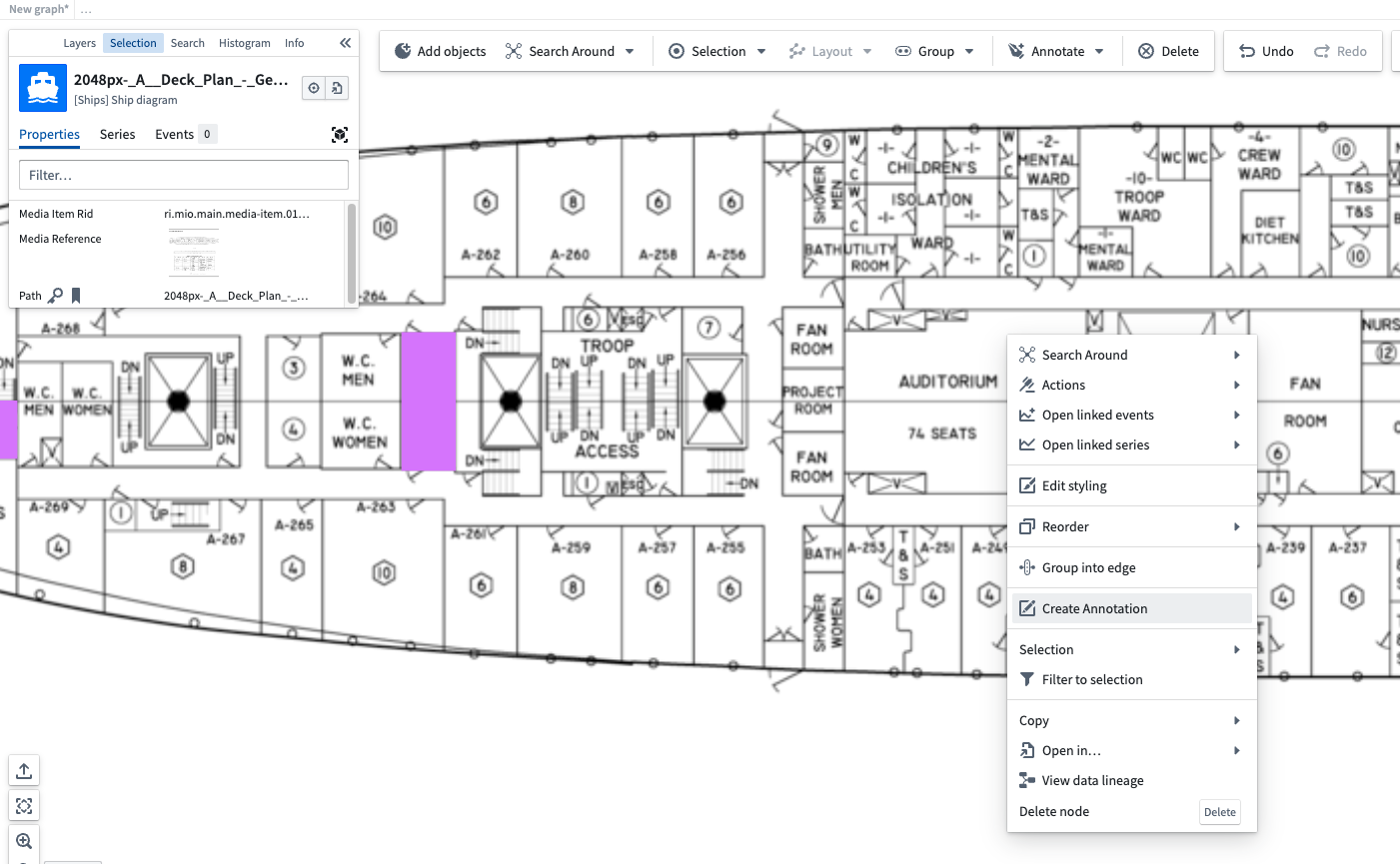
Task: Open the Series tab in the panel
Action: [117, 134]
